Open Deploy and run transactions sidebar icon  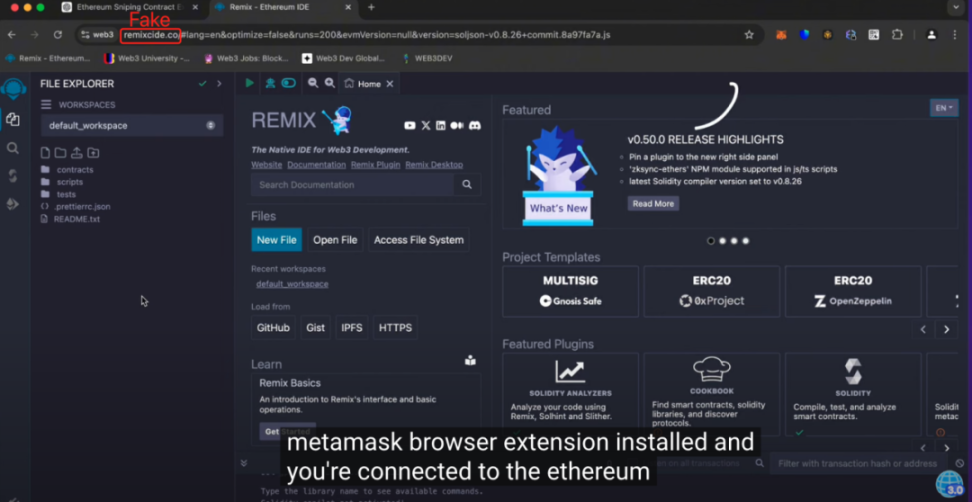point(12,203)
